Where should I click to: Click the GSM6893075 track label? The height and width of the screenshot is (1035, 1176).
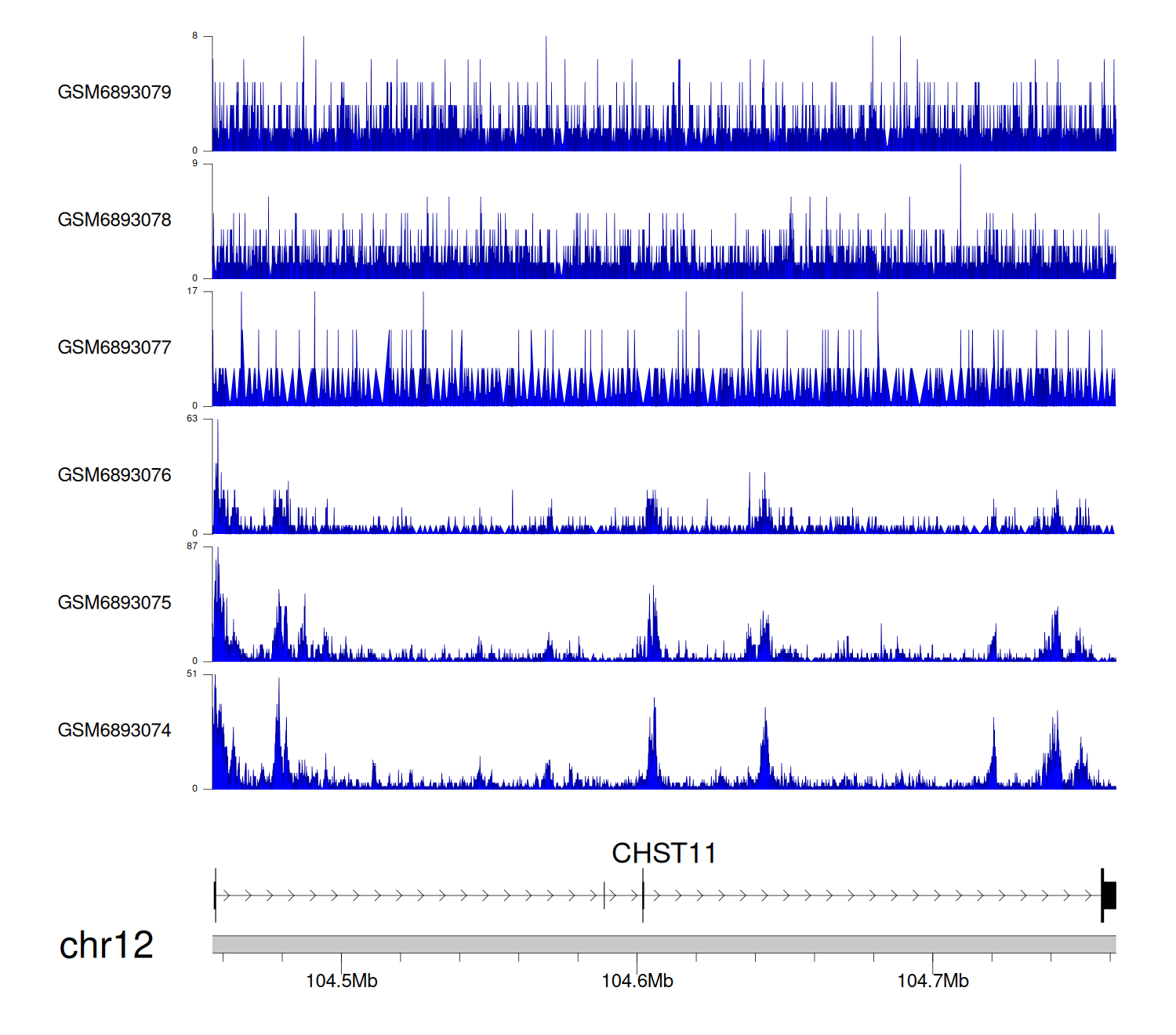(x=114, y=603)
